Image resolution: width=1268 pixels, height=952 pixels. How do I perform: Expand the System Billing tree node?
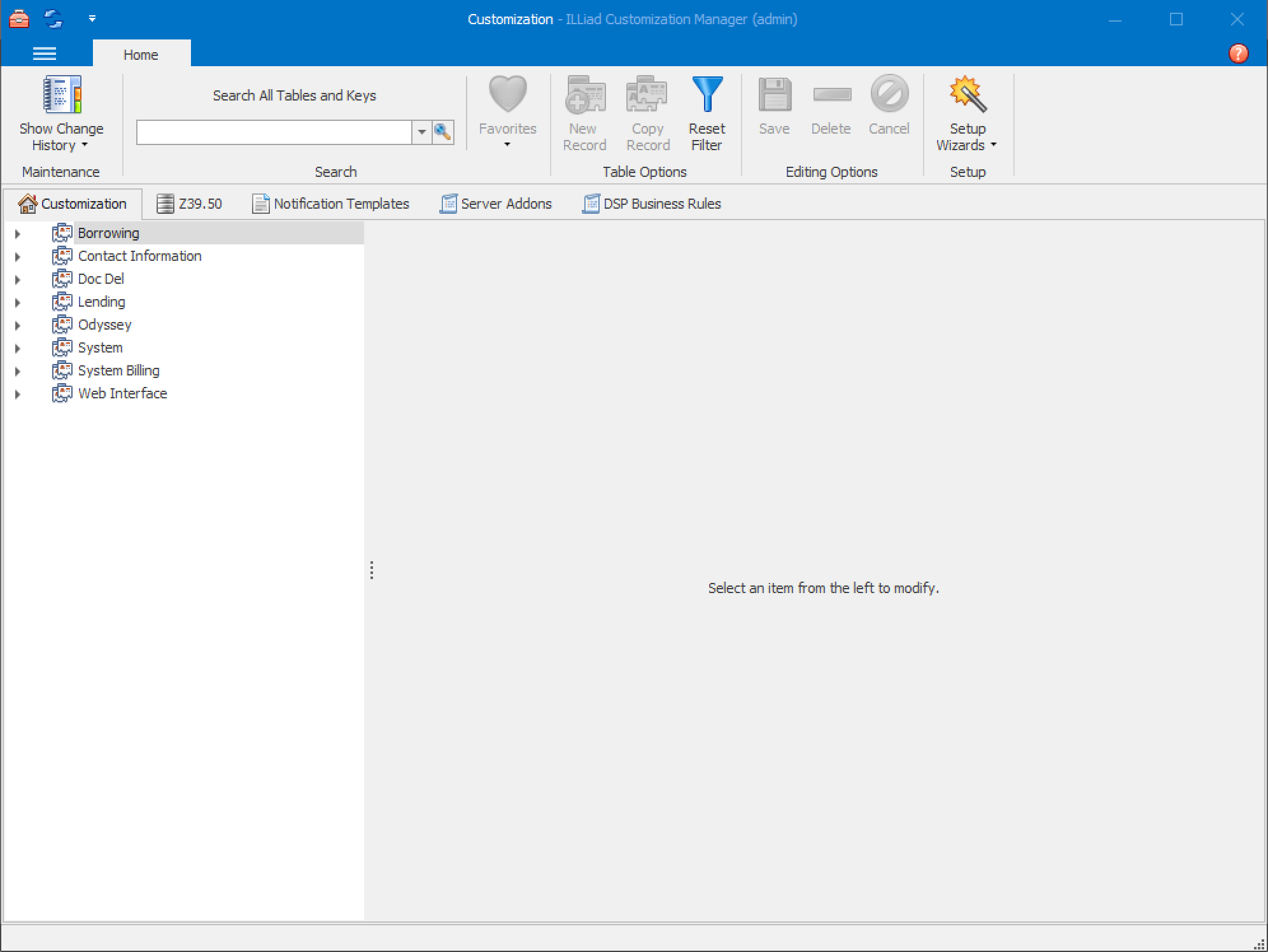18,371
